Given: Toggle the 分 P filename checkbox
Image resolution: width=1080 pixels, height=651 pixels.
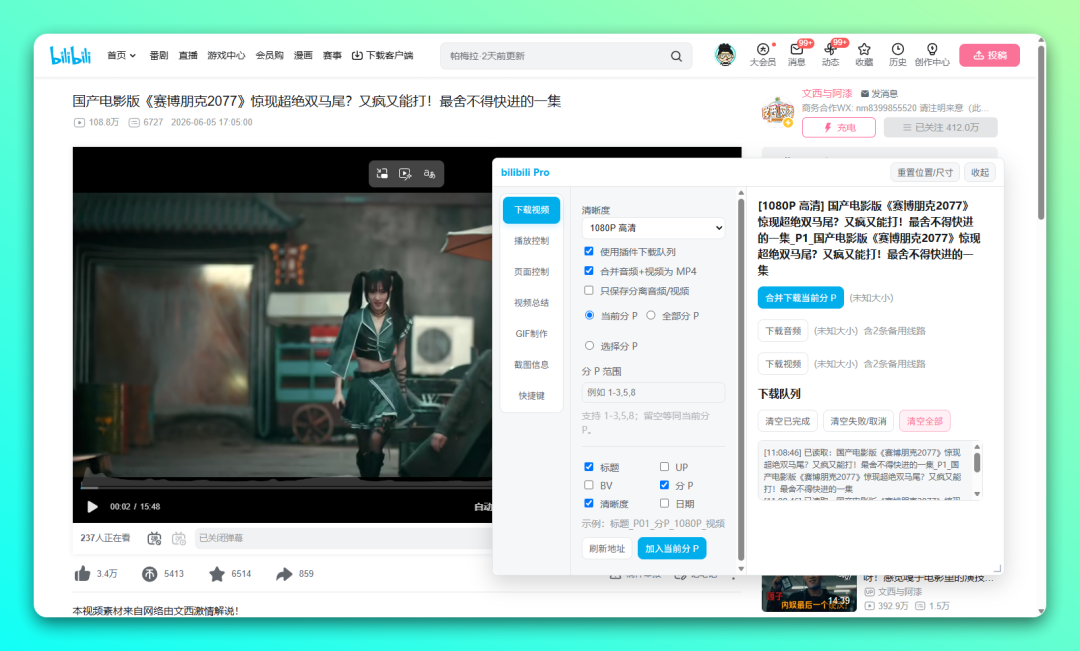Looking at the screenshot, I should 665,485.
